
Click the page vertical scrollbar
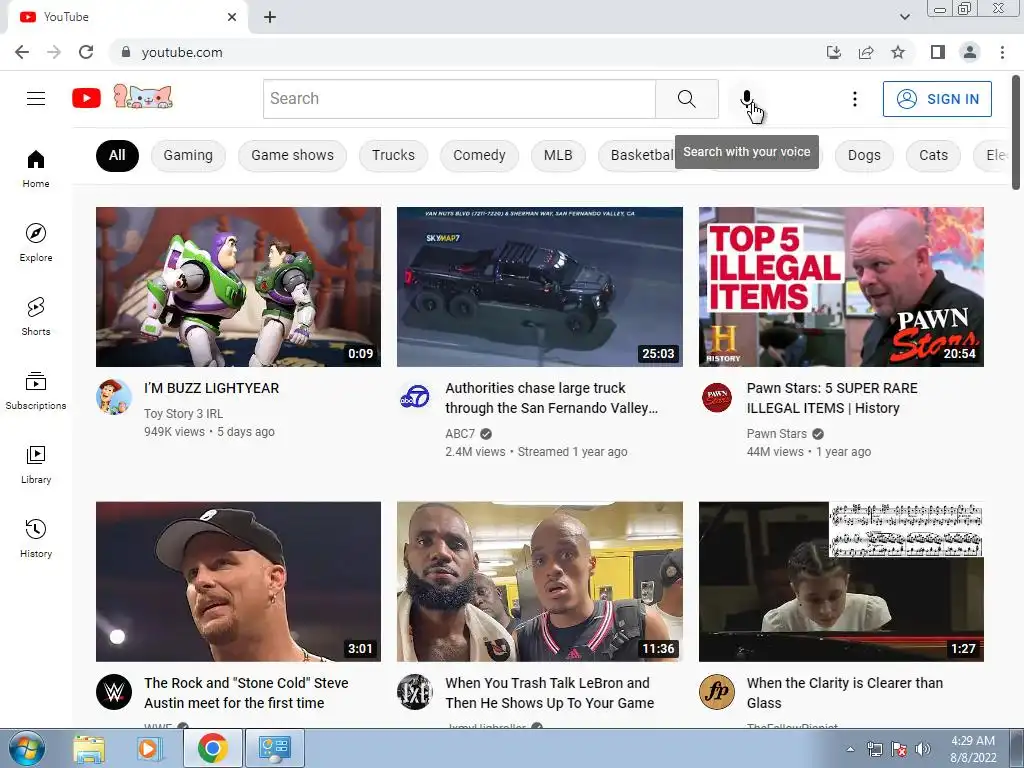coord(1016,133)
